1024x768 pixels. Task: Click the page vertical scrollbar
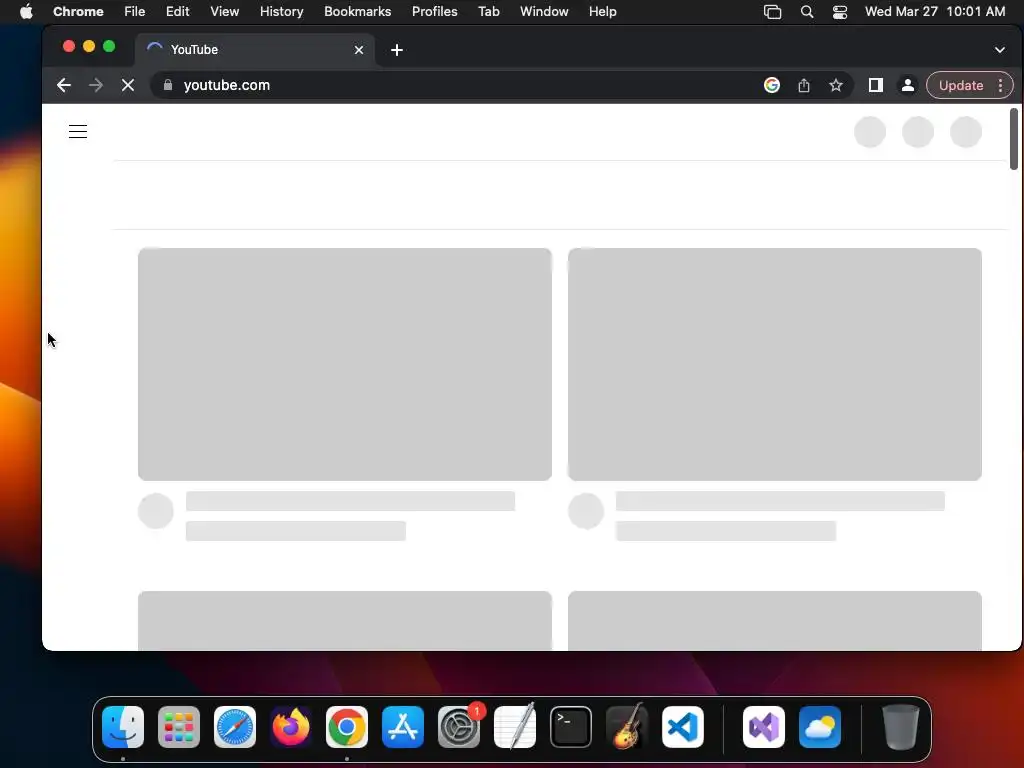click(x=1014, y=138)
